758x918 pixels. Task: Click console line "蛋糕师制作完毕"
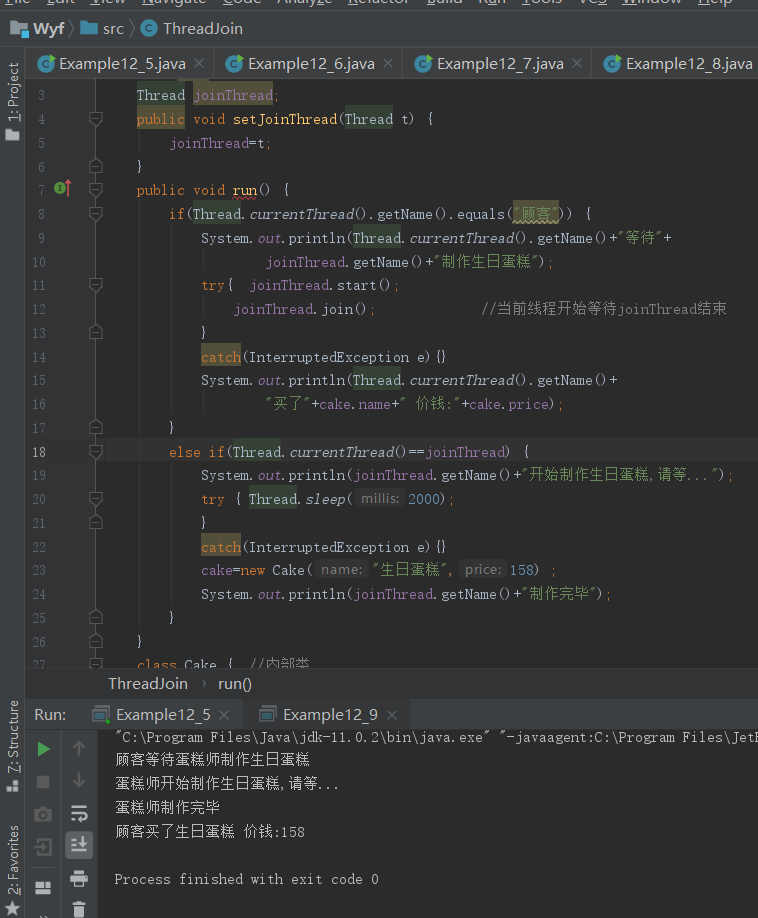click(x=167, y=807)
